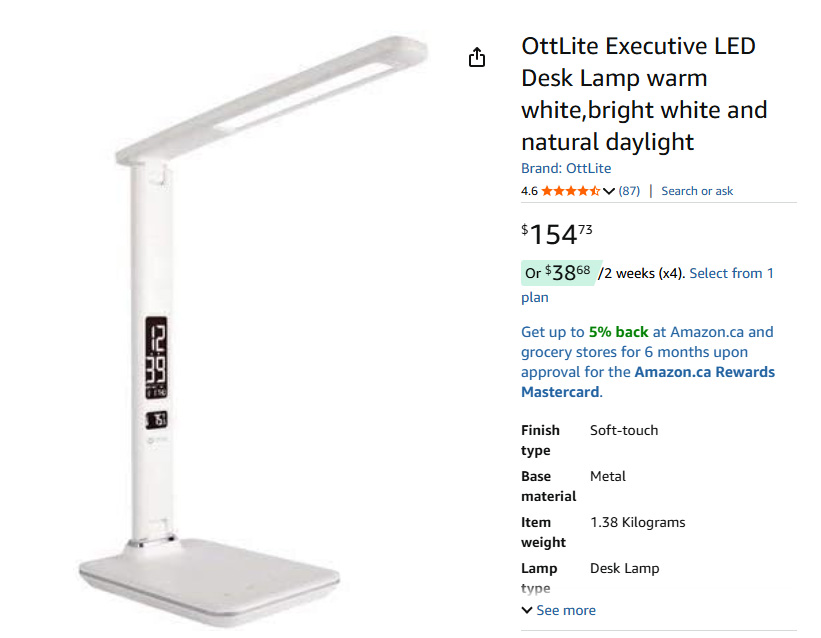821x638 pixels.
Task: Open the Amazon.ca Rewards Mastercard offer link
Action: [705, 372]
